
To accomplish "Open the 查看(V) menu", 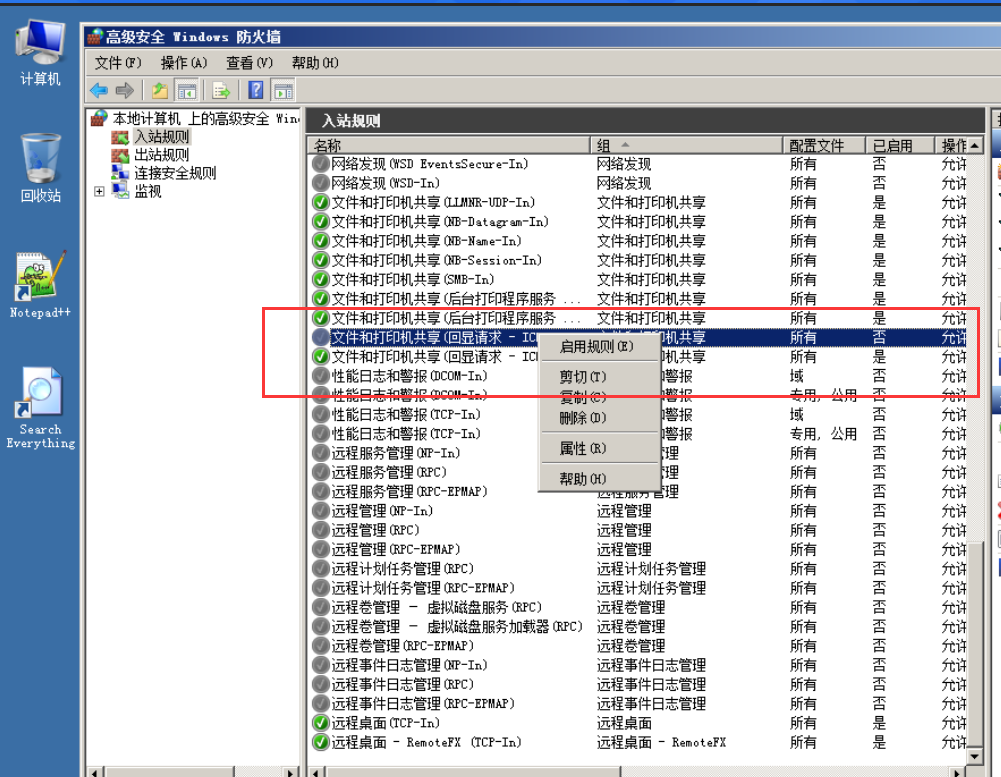I will pyautogui.click(x=250, y=63).
